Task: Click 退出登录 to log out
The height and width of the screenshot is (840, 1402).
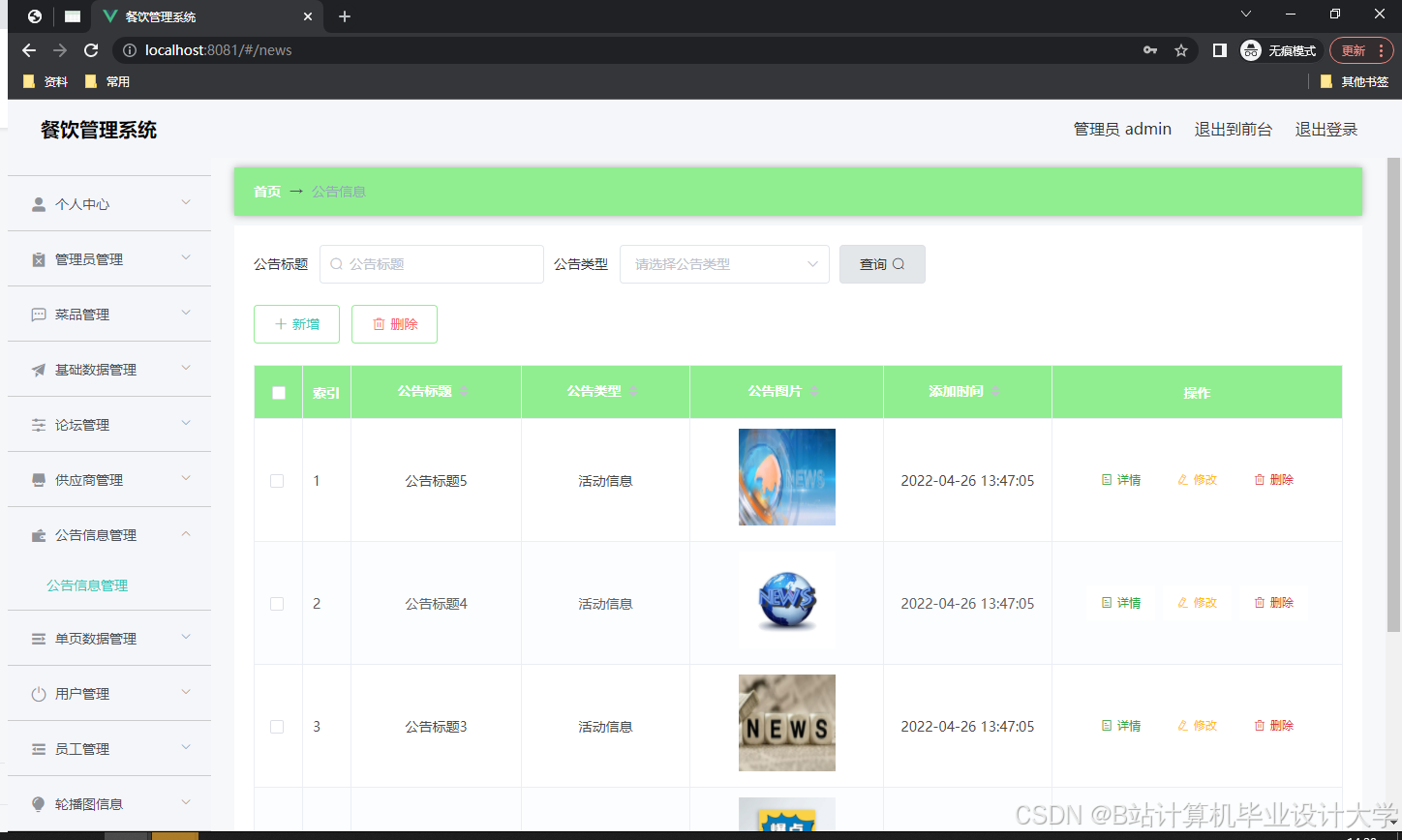Action: tap(1326, 129)
